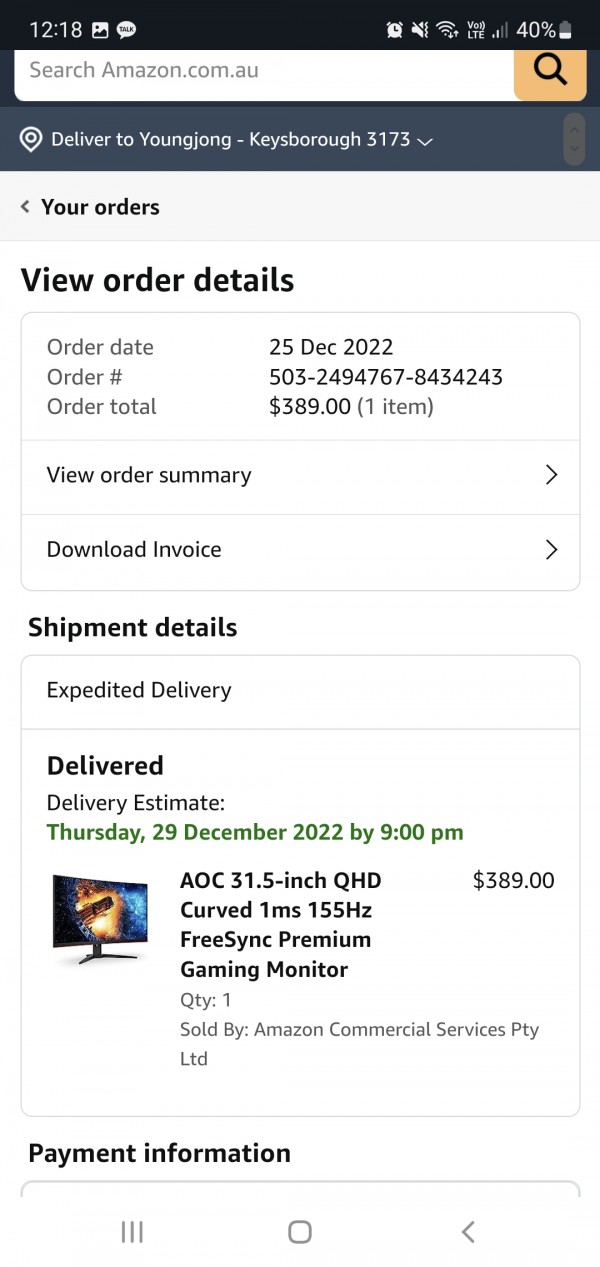
Task: Tap the Android home button
Action: click(300, 1232)
